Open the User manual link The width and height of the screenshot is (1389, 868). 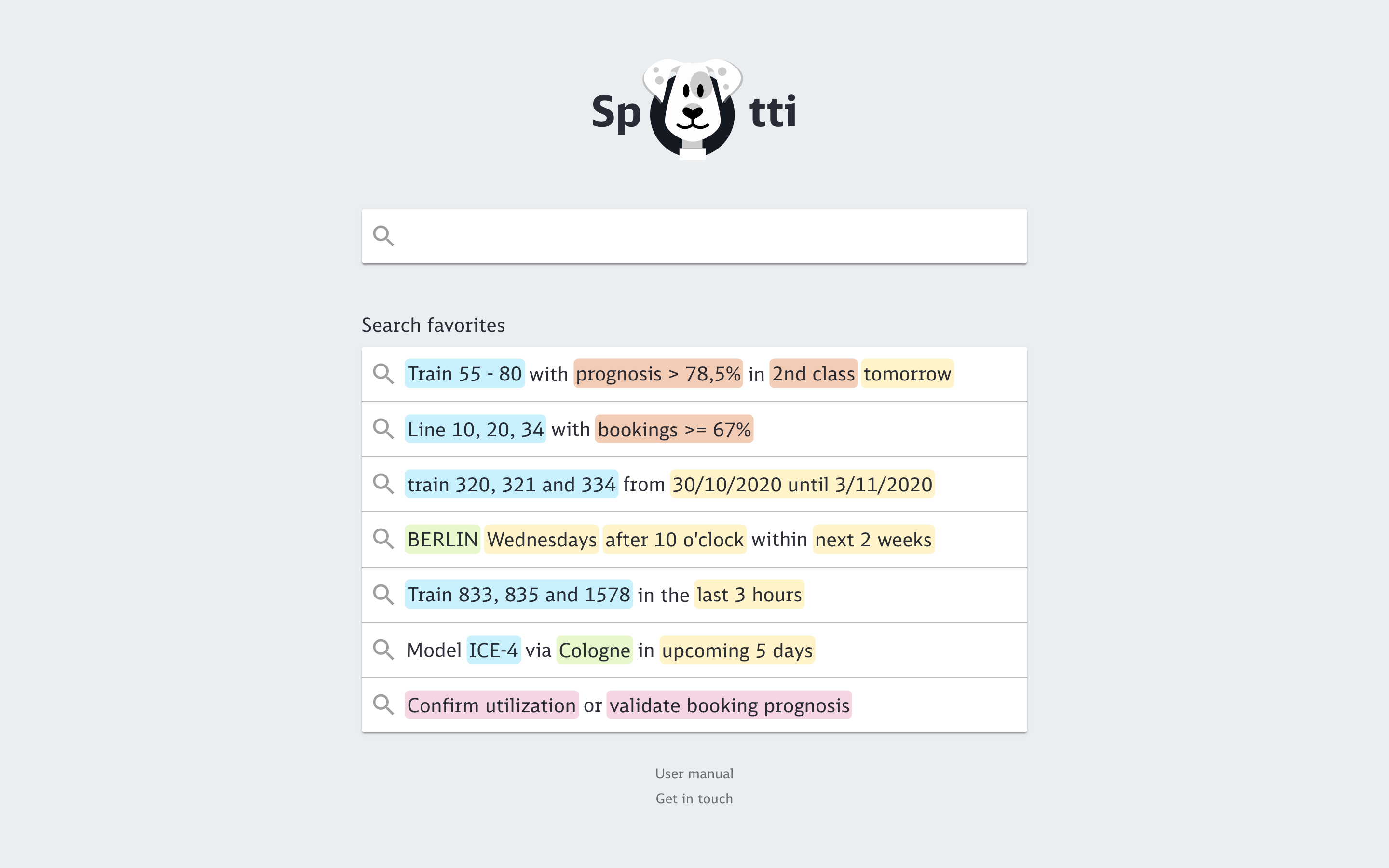[x=694, y=773]
